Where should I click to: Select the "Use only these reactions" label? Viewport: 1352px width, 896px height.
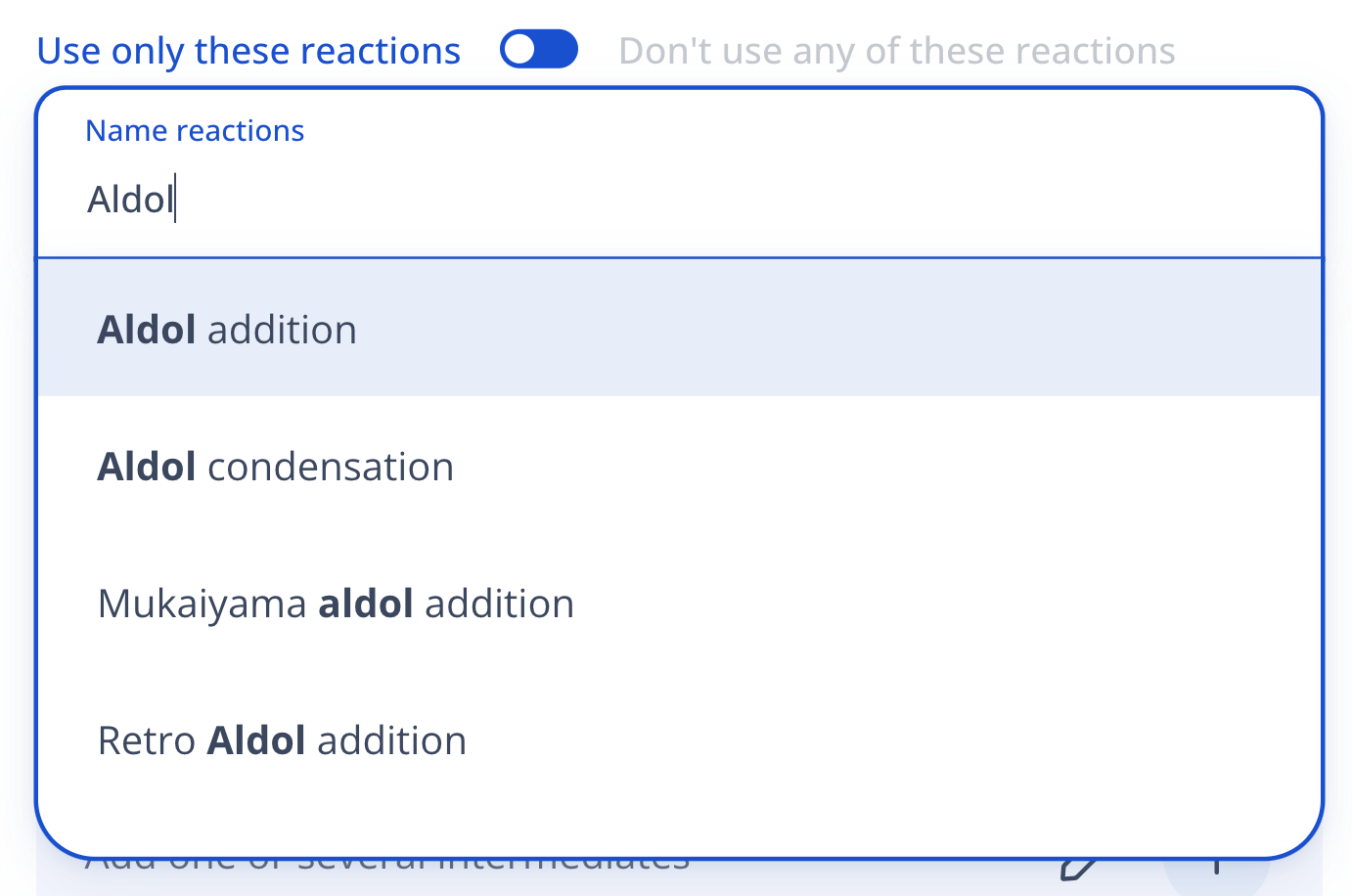tap(248, 51)
